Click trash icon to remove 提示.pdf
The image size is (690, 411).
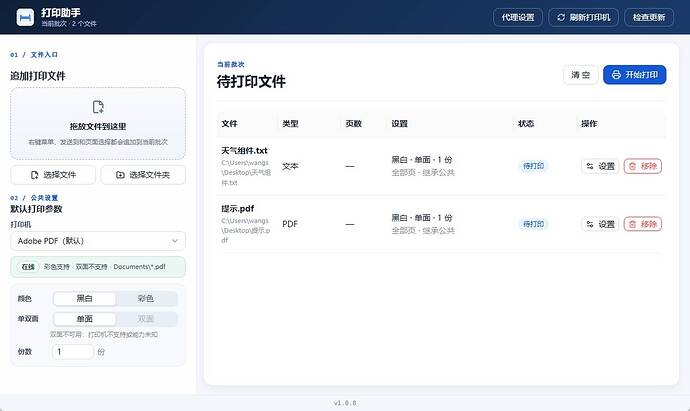pos(632,224)
